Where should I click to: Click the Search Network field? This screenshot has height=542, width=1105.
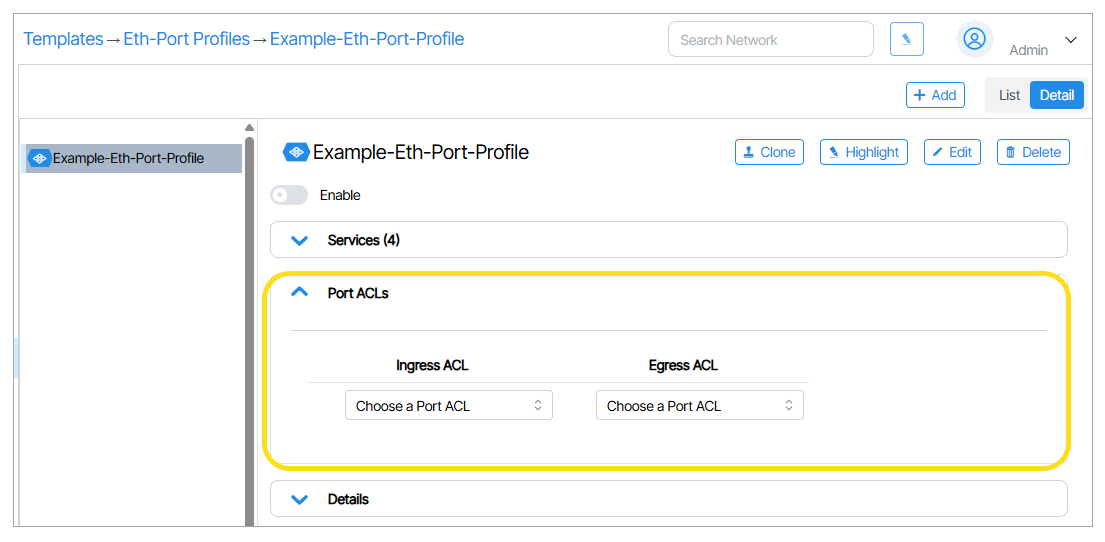[x=770, y=40]
